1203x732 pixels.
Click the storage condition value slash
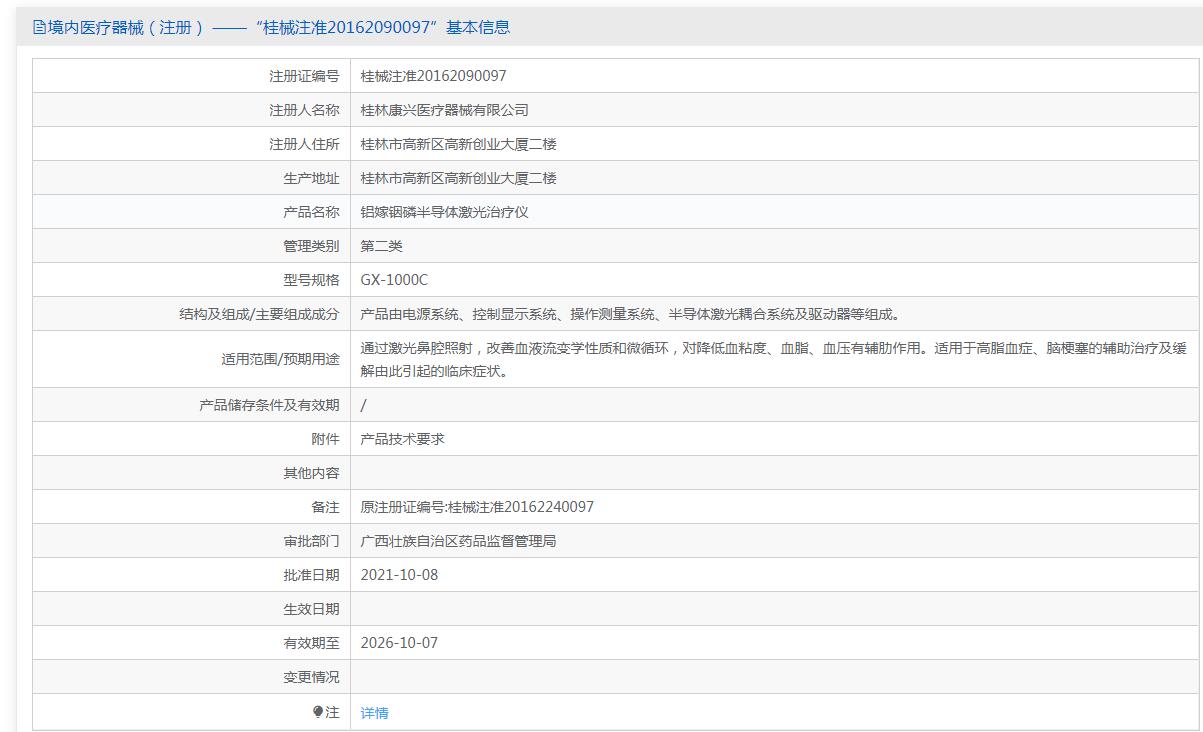pos(364,405)
